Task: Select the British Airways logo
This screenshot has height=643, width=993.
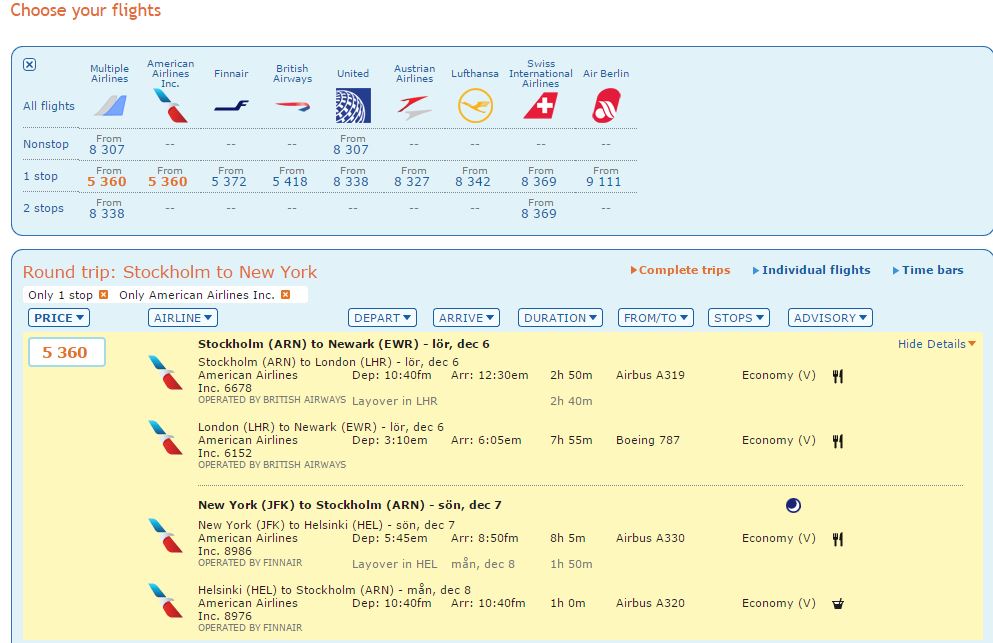Action: tap(292, 105)
